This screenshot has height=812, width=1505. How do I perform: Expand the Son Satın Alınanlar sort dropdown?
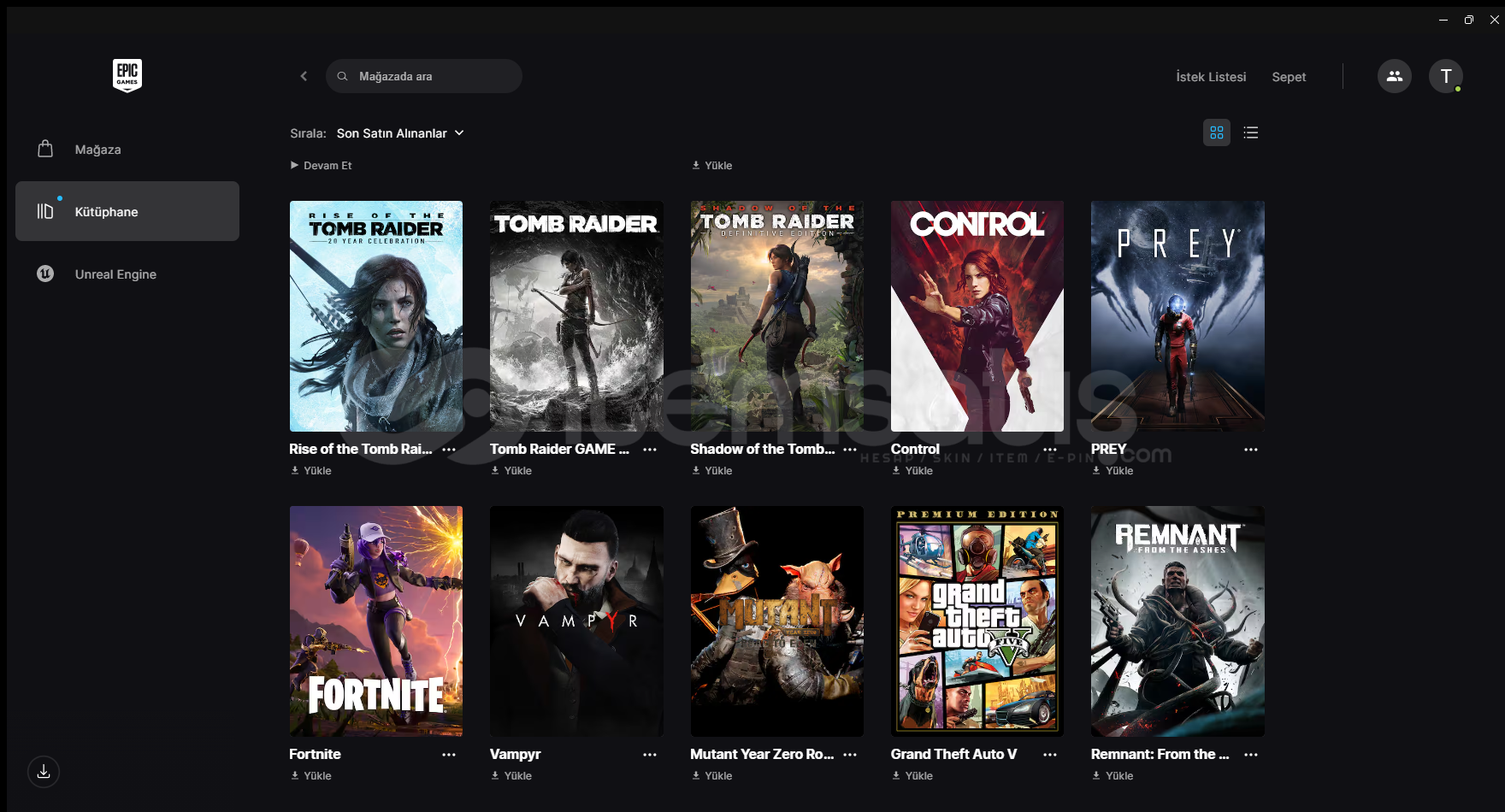(400, 133)
